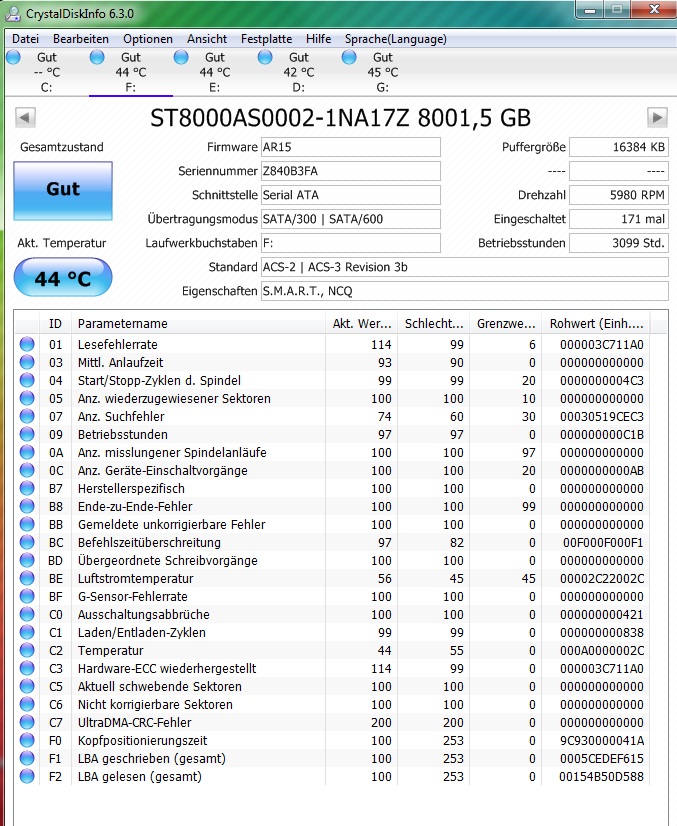The image size is (677, 826).
Task: Click the Laufwerkbuchstaben field F:
Action: pos(351,243)
